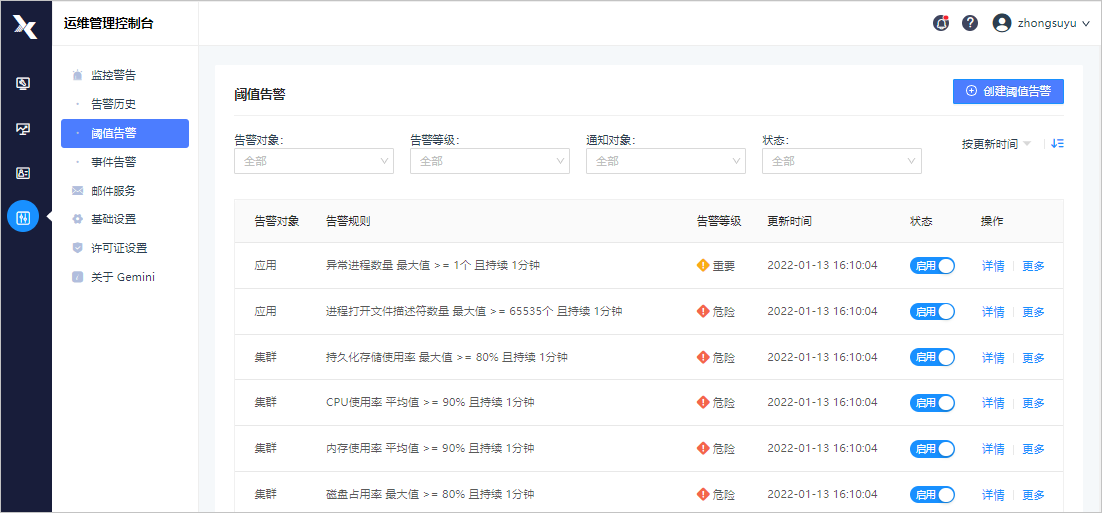The height and width of the screenshot is (513, 1102).
Task: Open 详情 for the 异常进程数量 rule
Action: (x=993, y=266)
